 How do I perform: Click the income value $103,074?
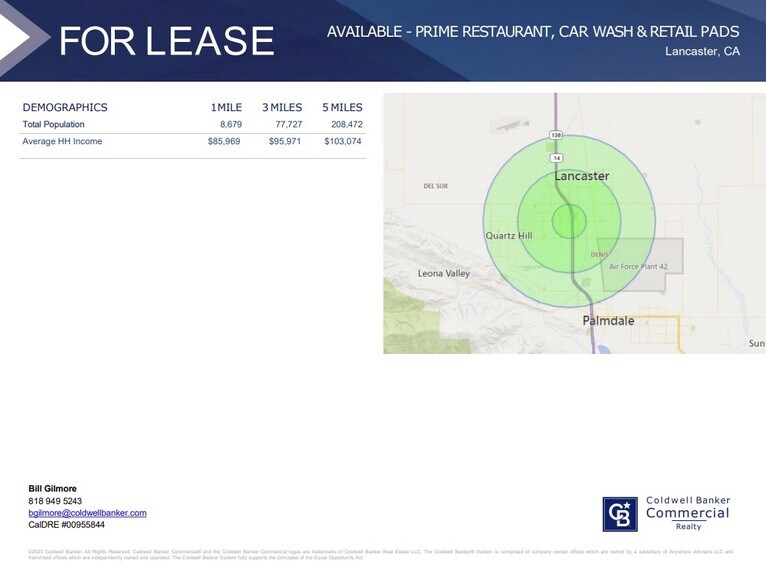343,141
